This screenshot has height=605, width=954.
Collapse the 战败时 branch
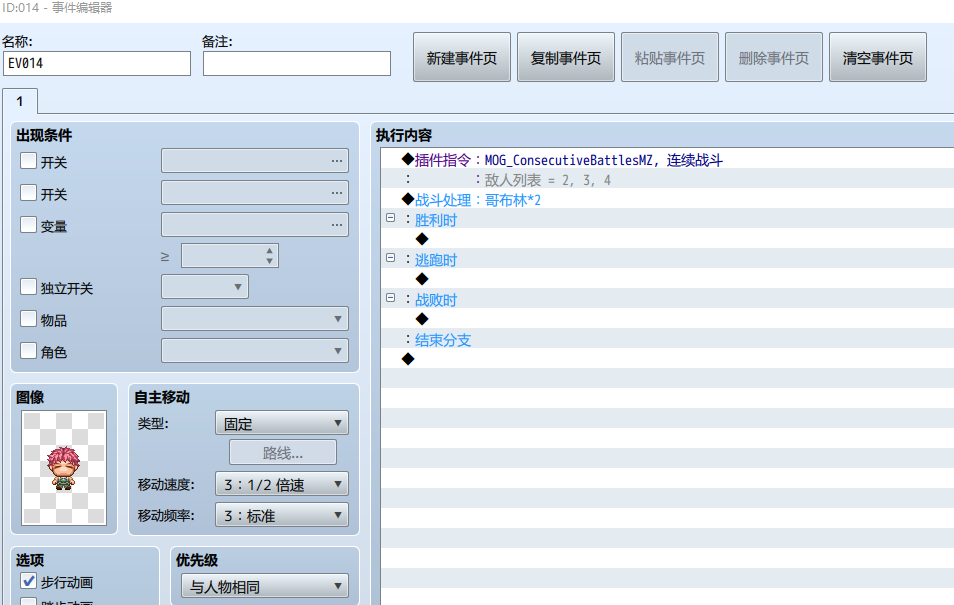click(391, 298)
